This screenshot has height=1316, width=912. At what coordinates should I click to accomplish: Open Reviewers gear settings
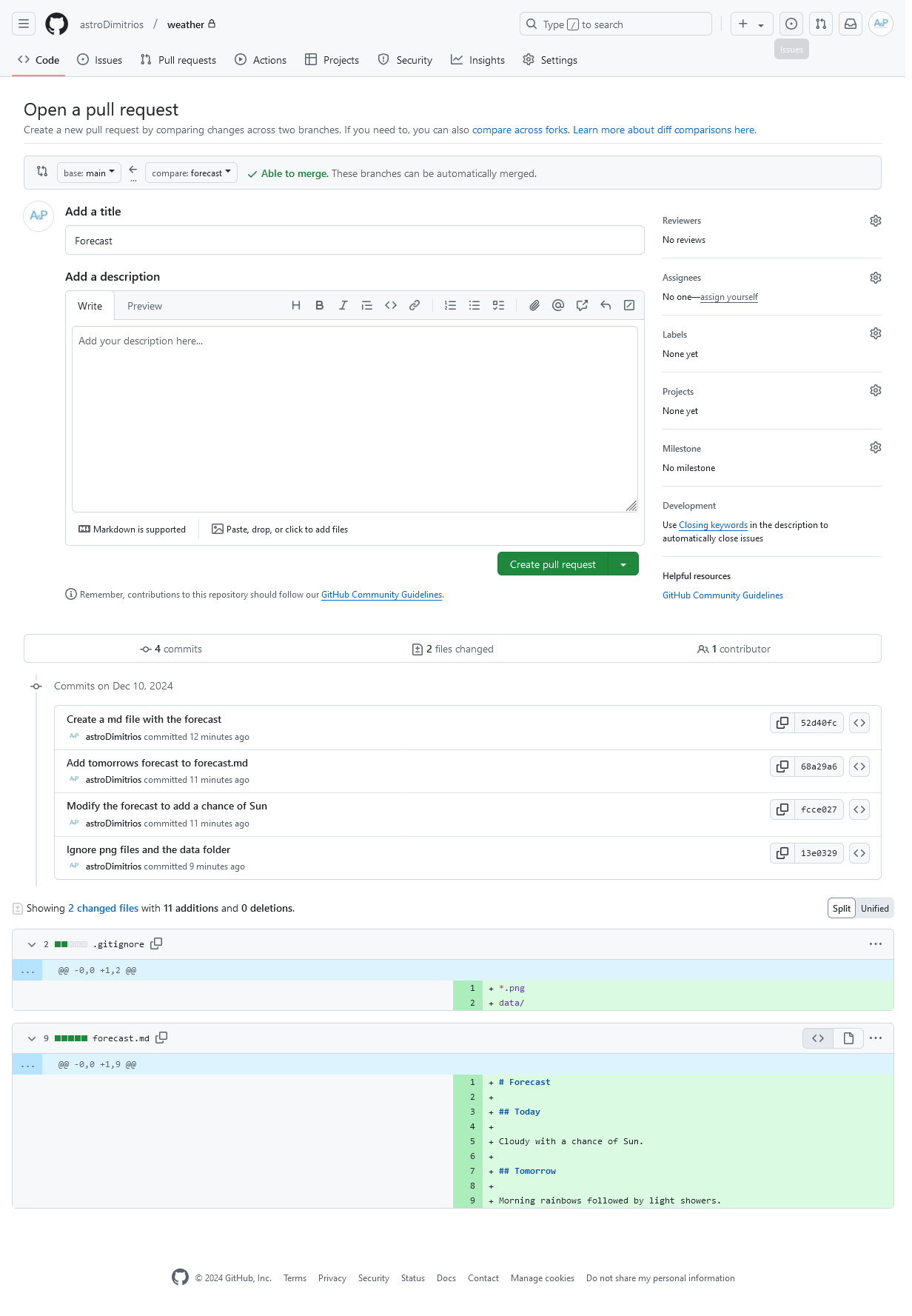tap(876, 221)
